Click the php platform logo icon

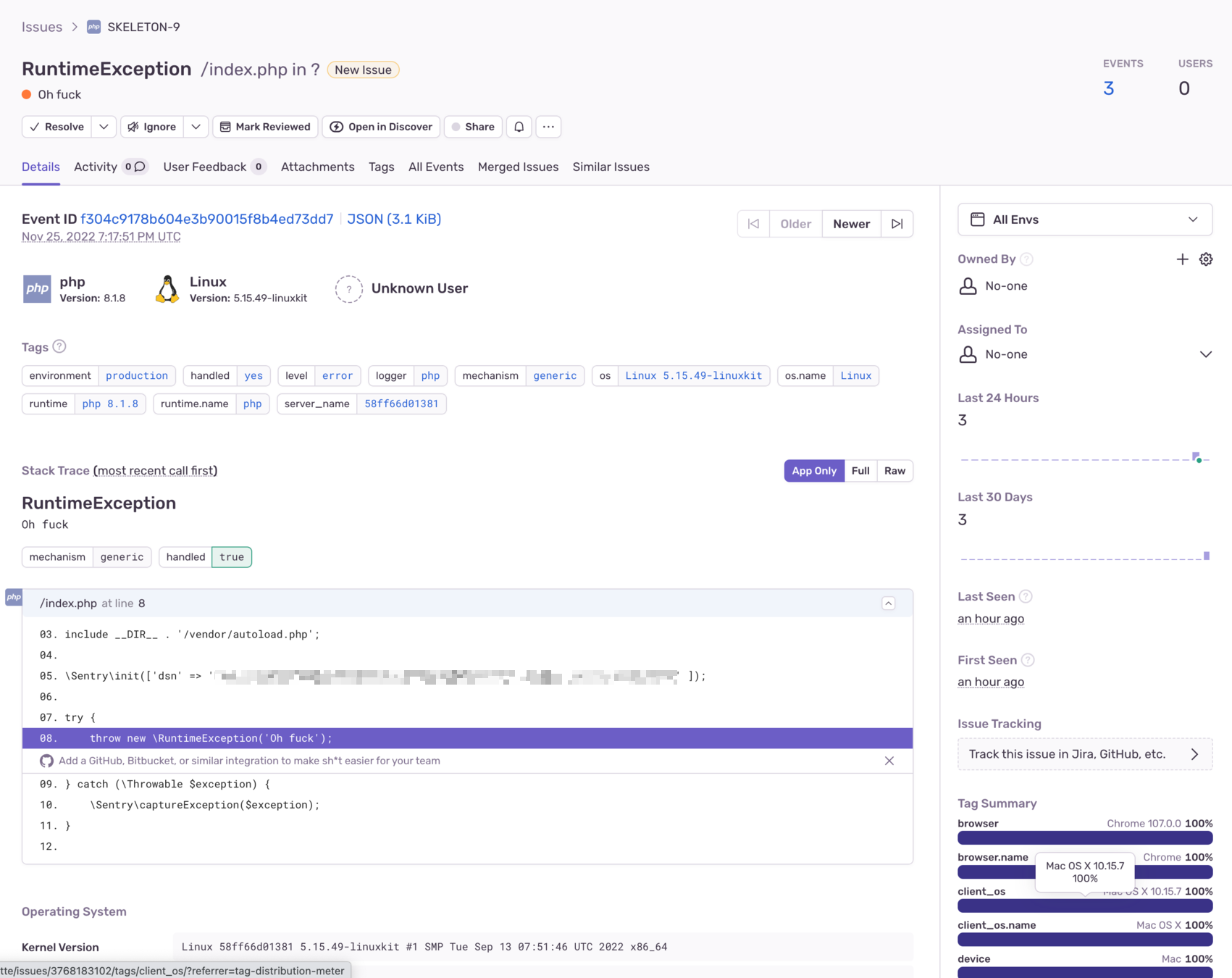37,289
